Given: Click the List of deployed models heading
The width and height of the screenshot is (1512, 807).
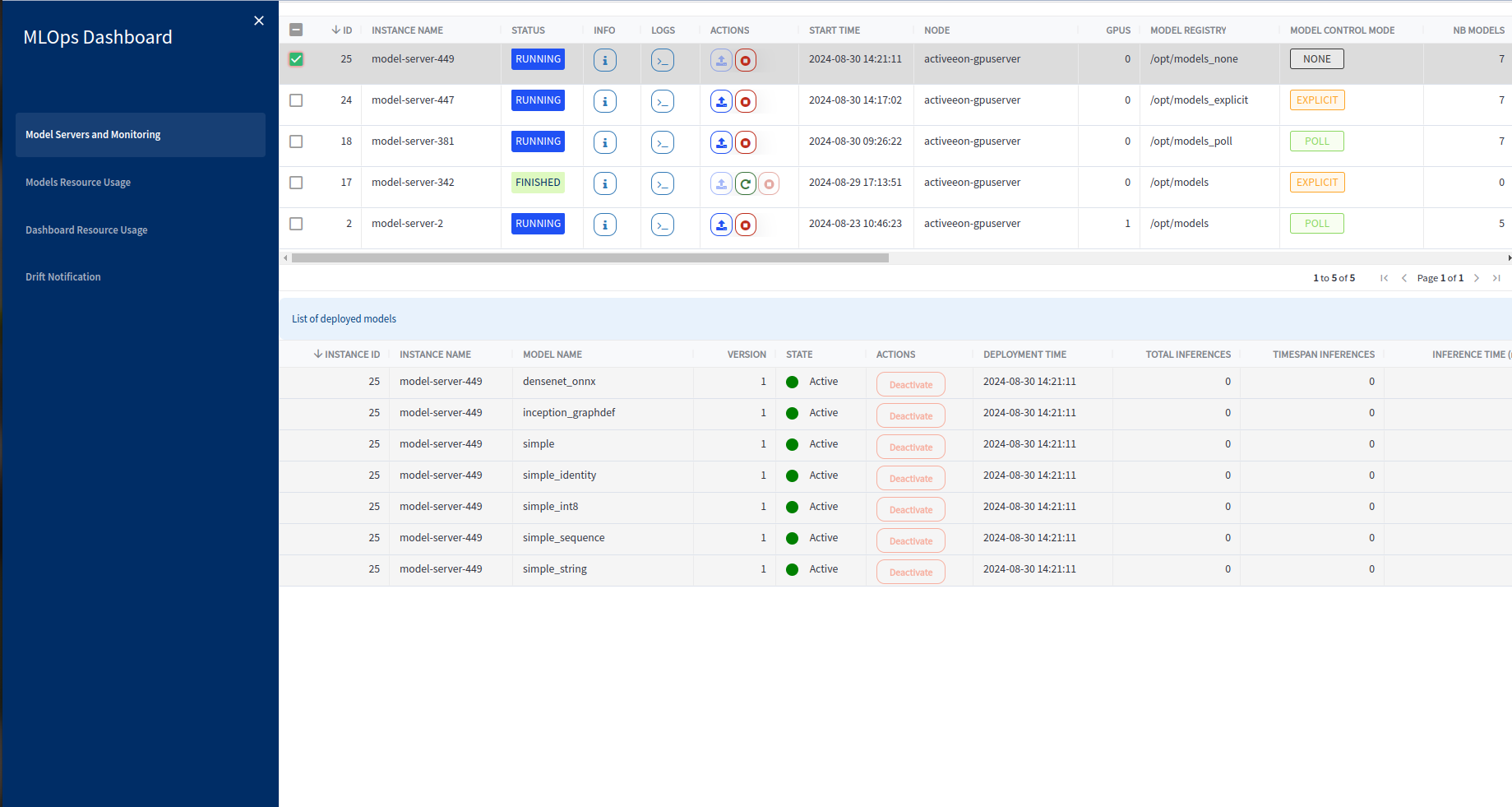Looking at the screenshot, I should coord(344,319).
